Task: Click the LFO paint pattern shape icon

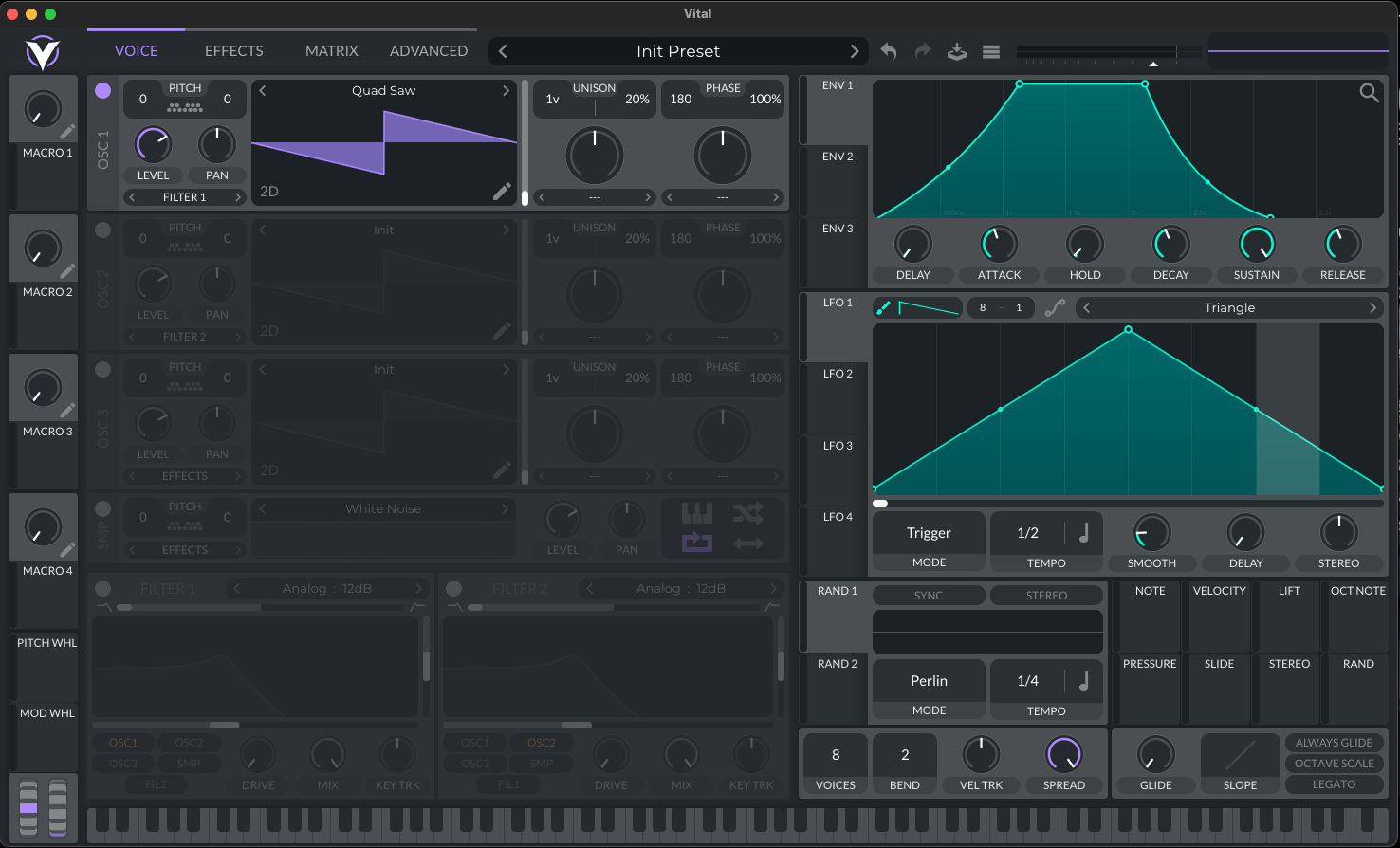Action: (929, 307)
